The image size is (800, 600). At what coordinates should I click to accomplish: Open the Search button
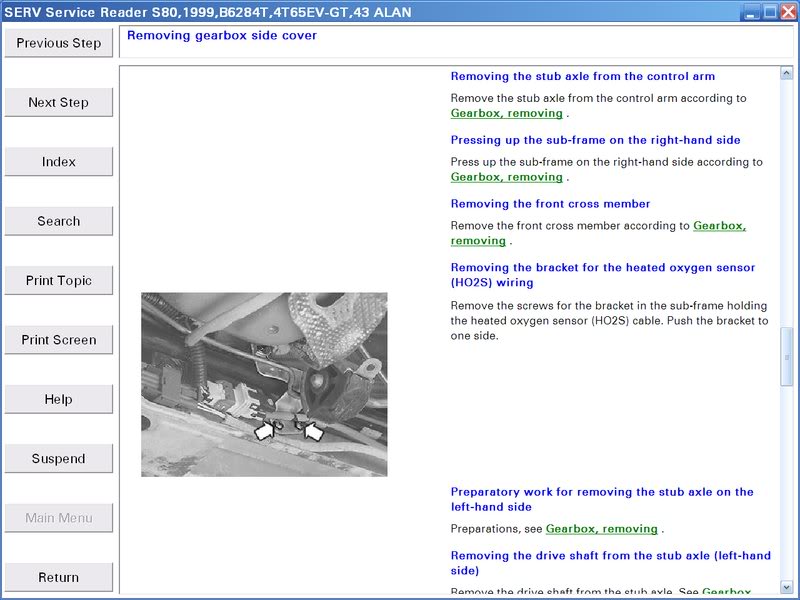point(59,221)
